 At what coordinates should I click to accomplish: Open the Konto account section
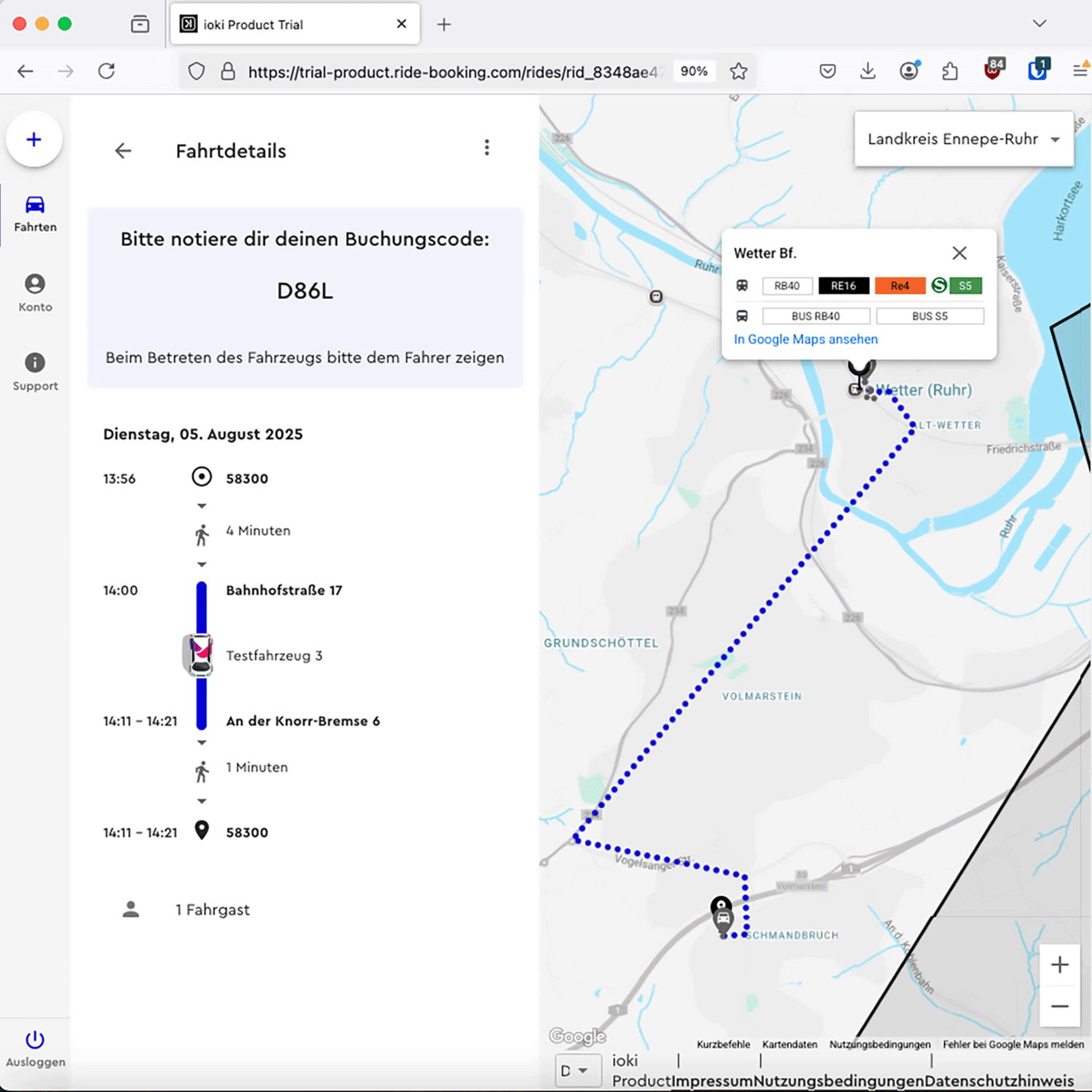click(35, 293)
